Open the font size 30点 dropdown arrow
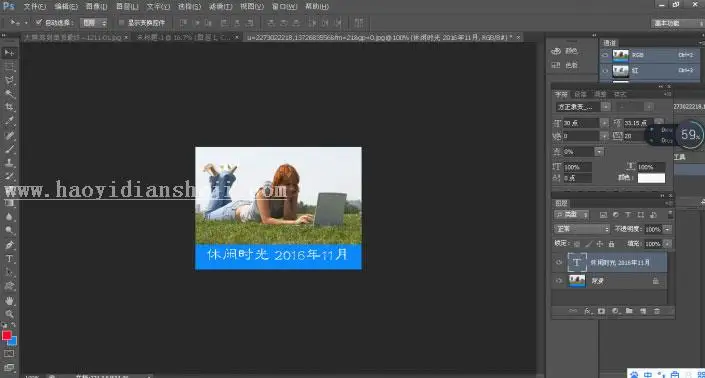705x378 pixels. click(604, 123)
